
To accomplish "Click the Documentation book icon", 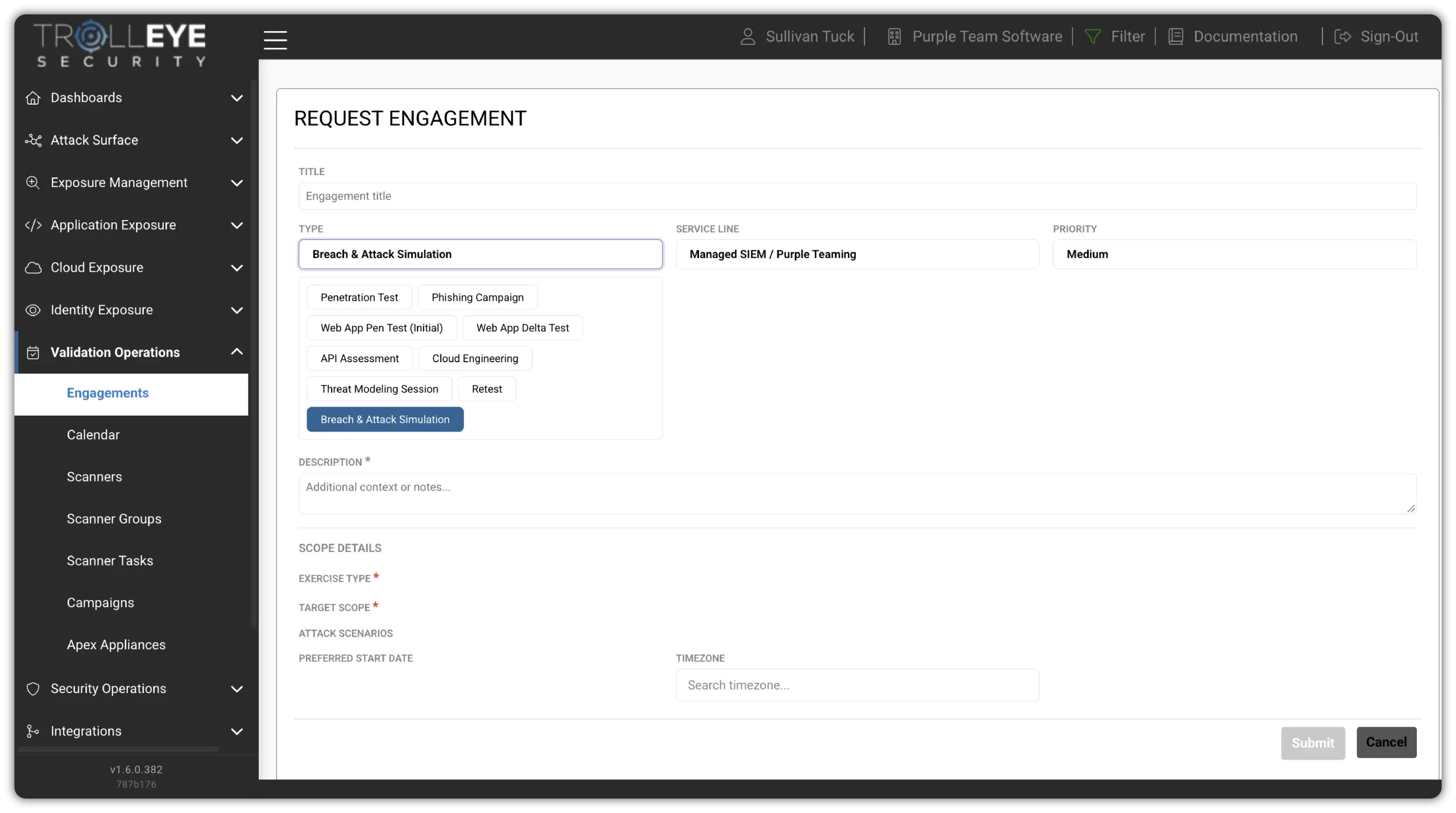I will pyautogui.click(x=1176, y=36).
